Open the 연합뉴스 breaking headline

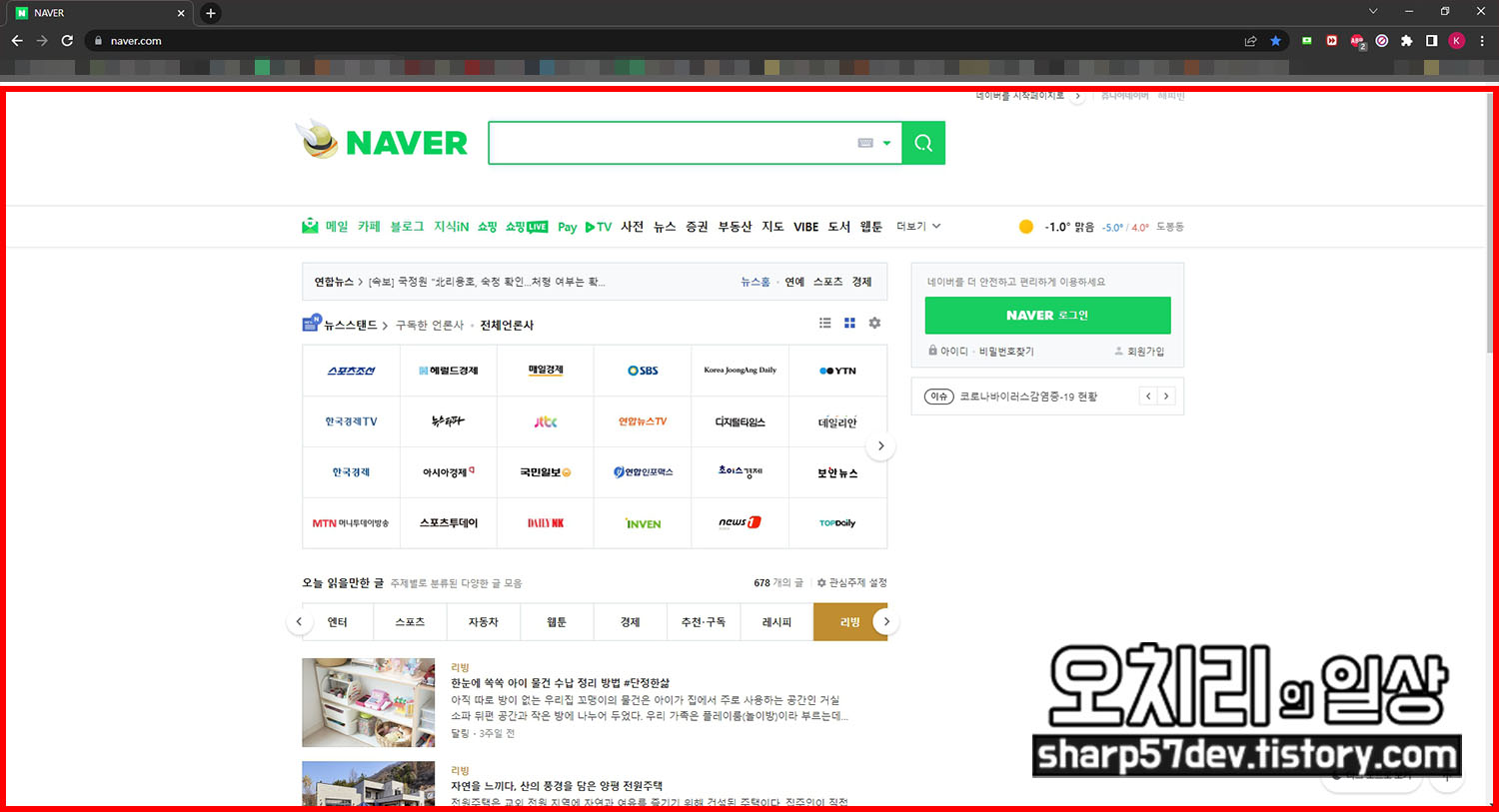coord(487,282)
